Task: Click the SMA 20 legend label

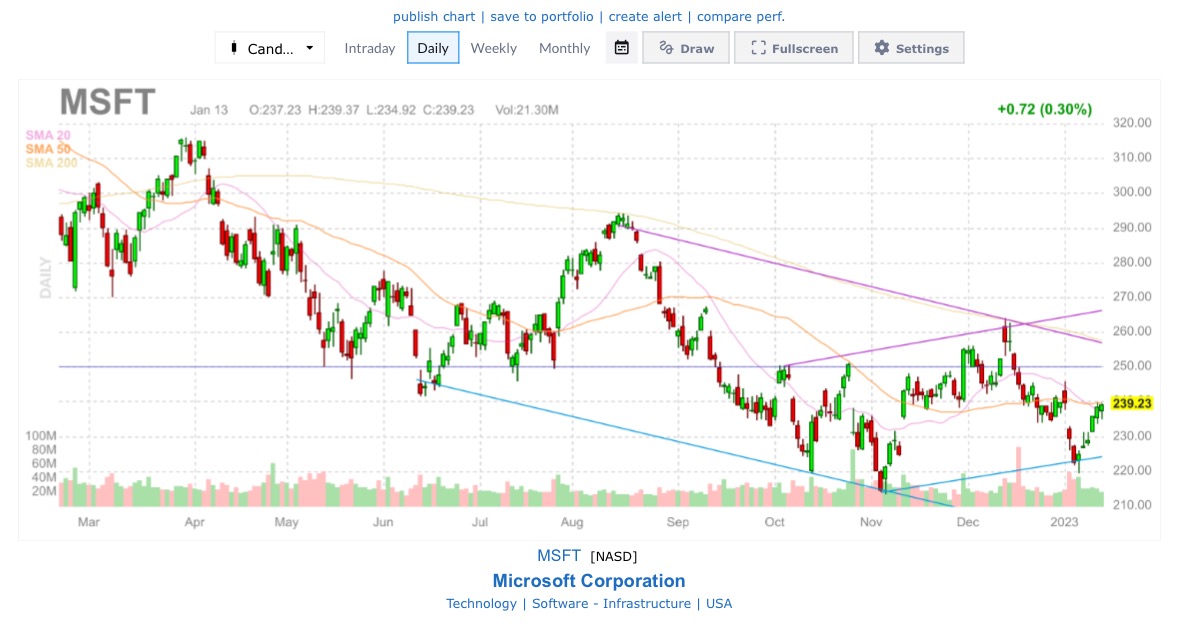Action: tap(48, 135)
